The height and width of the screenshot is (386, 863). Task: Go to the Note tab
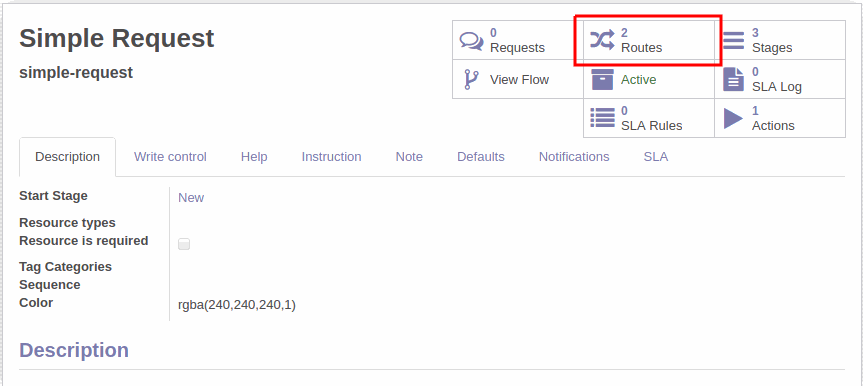(x=409, y=157)
